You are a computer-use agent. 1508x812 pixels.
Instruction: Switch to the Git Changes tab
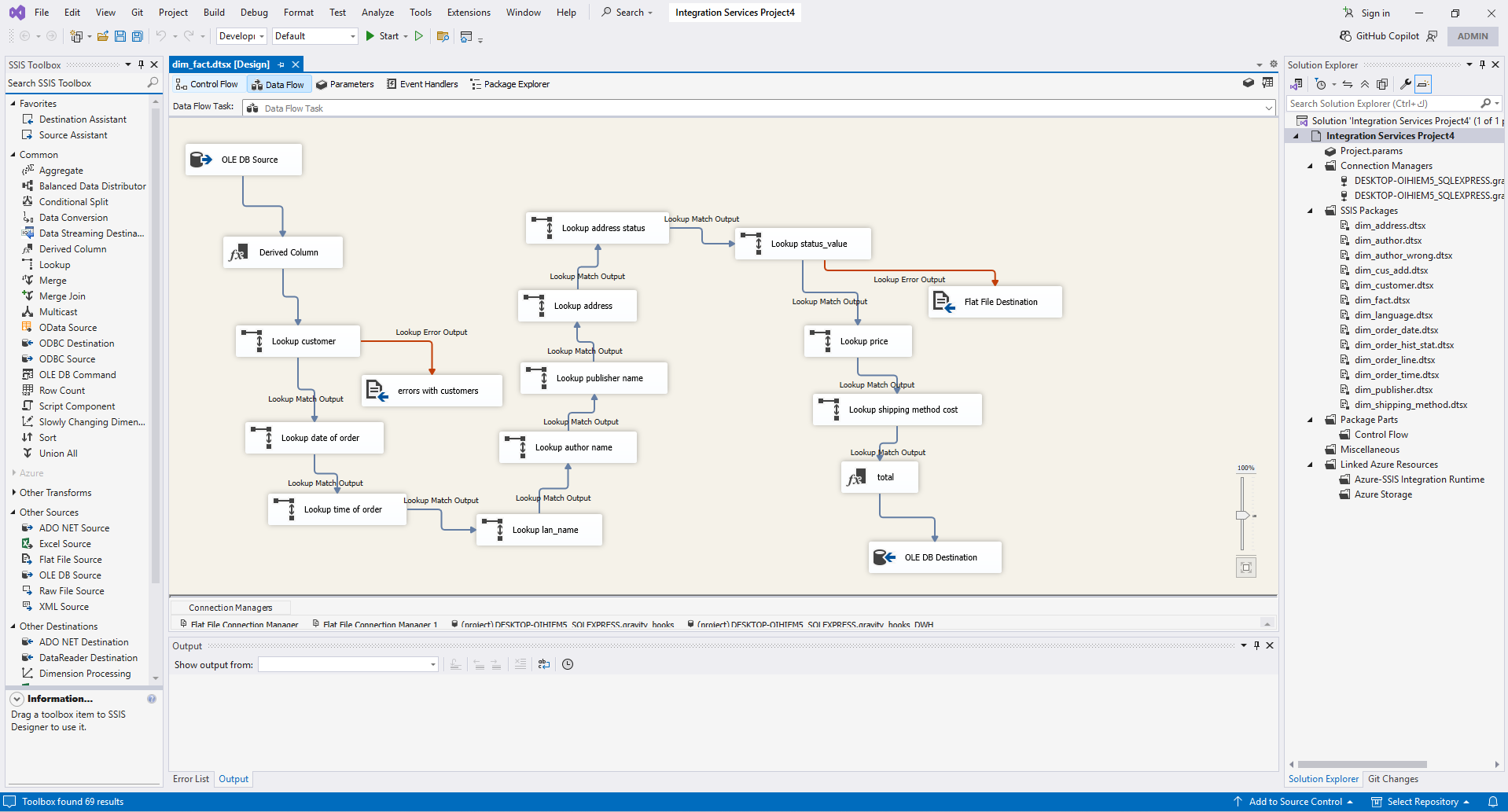(x=1393, y=779)
